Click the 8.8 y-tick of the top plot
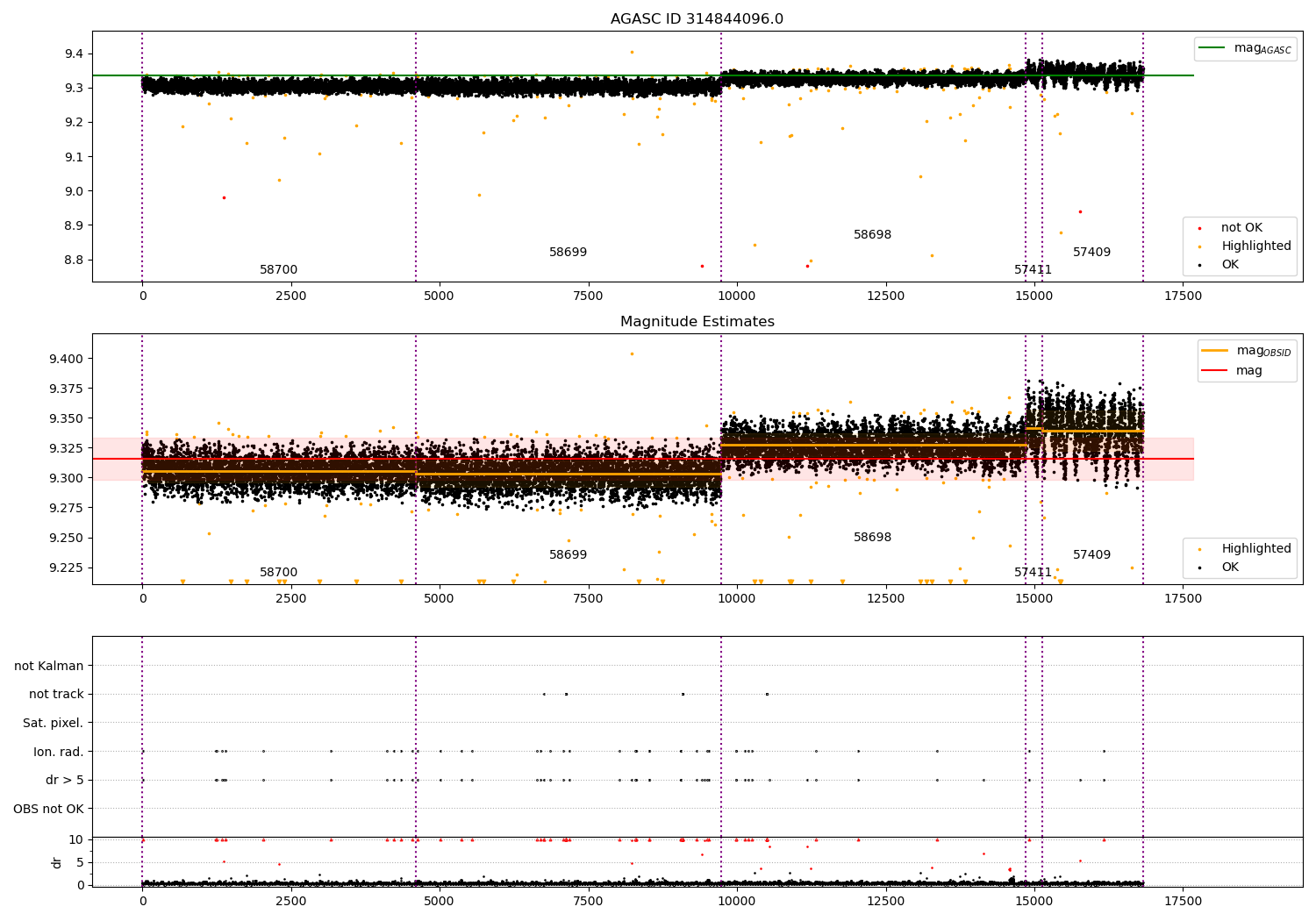Image resolution: width=1316 pixels, height=921 pixels. coord(74,261)
